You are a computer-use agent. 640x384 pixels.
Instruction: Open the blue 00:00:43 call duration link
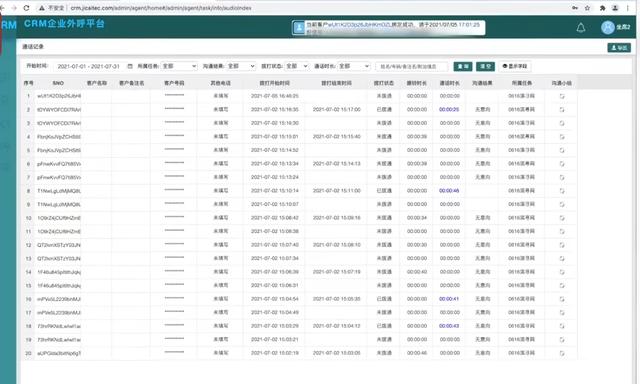[449, 326]
